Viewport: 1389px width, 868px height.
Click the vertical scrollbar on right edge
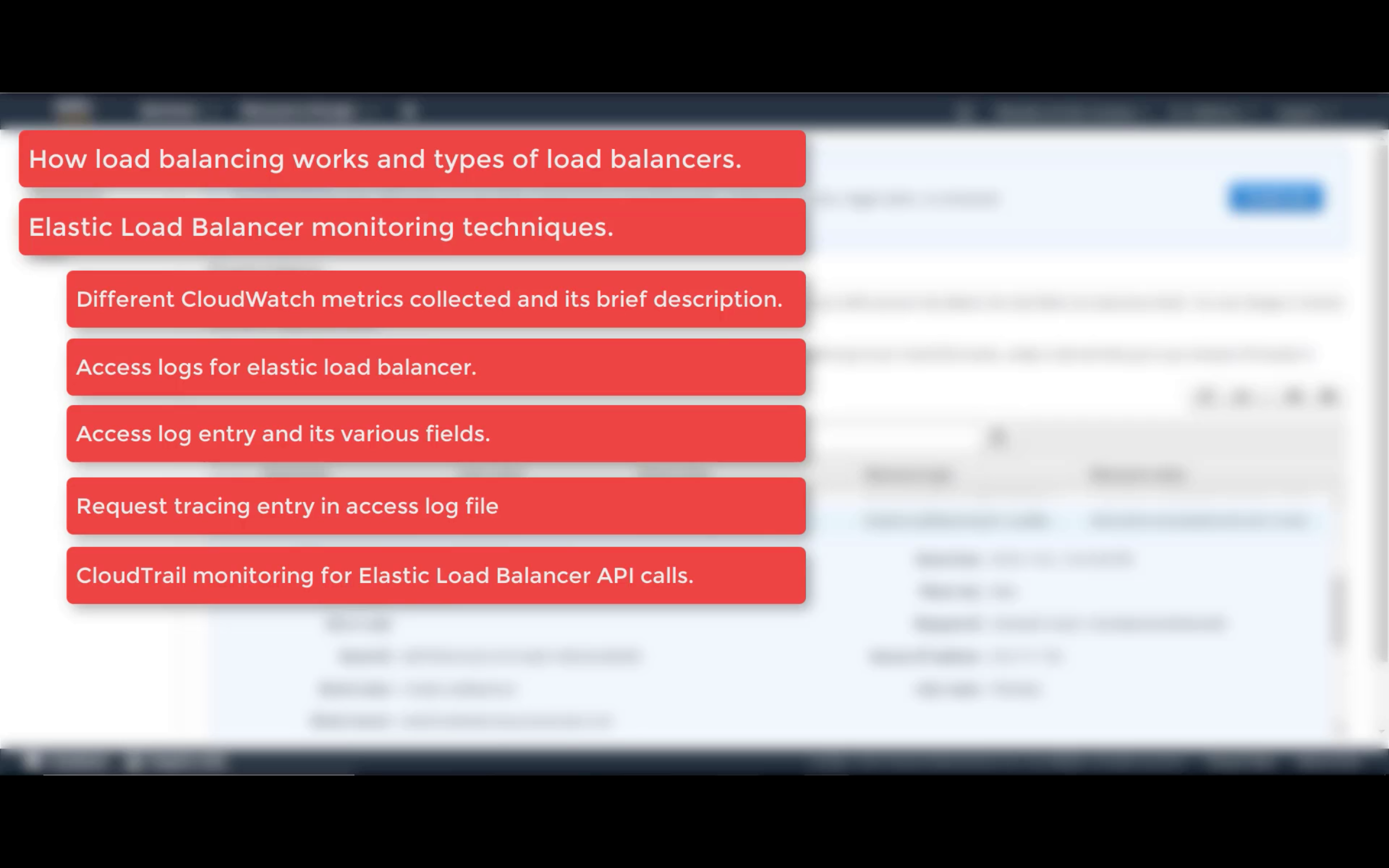tap(1382, 402)
